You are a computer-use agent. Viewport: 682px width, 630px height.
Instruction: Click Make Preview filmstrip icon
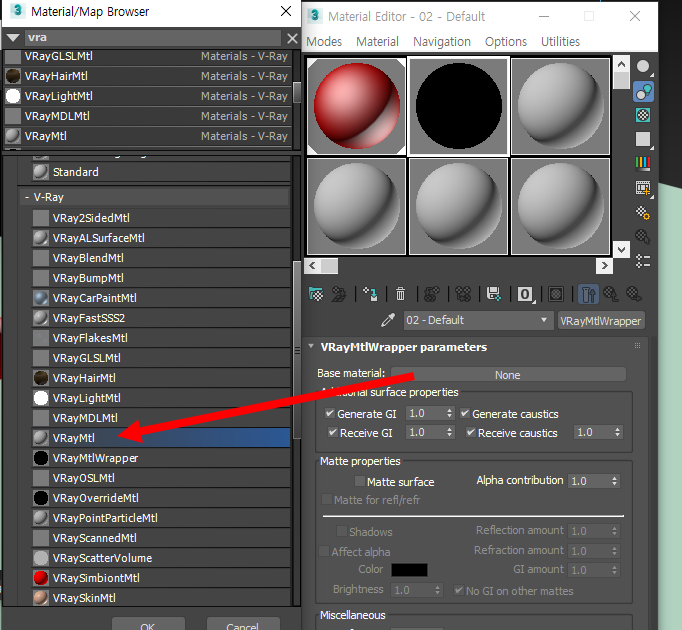point(643,188)
